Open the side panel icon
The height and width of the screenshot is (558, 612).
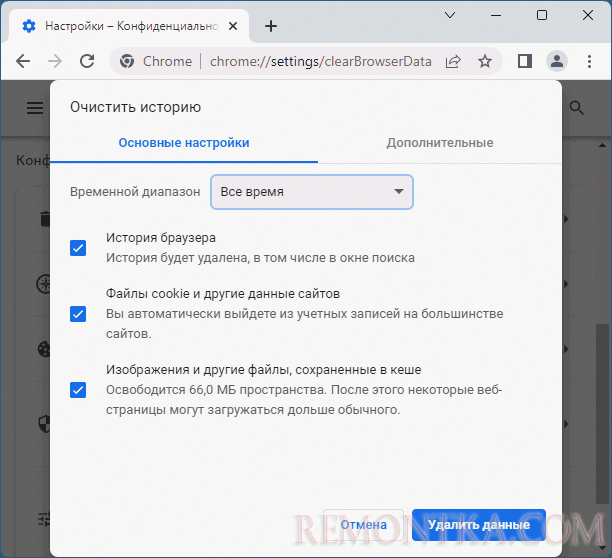(x=525, y=61)
